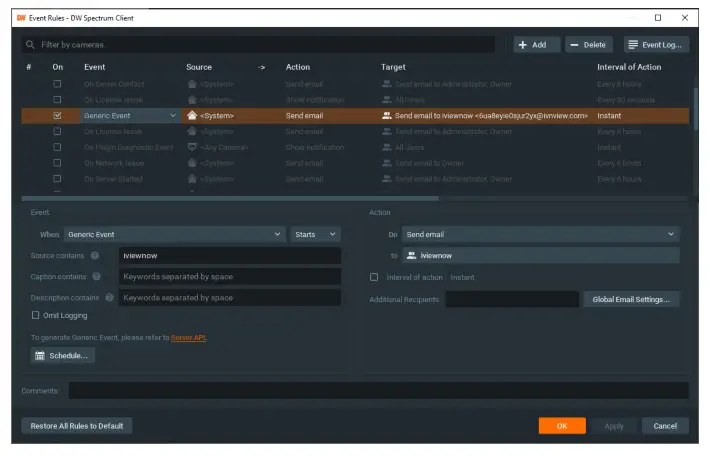Click the Add rule button
Screen dimensions: 710x456
tap(537, 45)
